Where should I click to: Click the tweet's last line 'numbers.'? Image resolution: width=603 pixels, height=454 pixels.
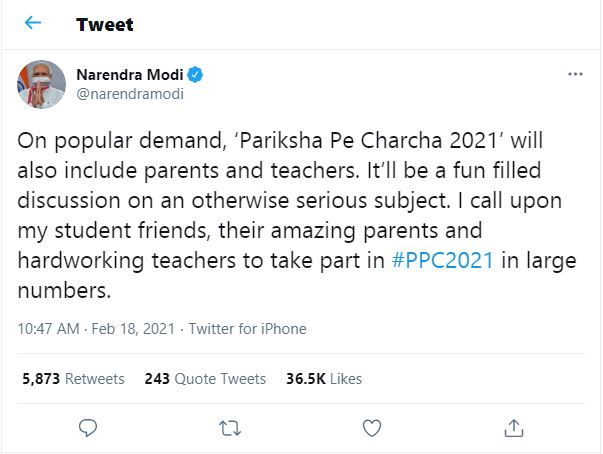(x=66, y=292)
